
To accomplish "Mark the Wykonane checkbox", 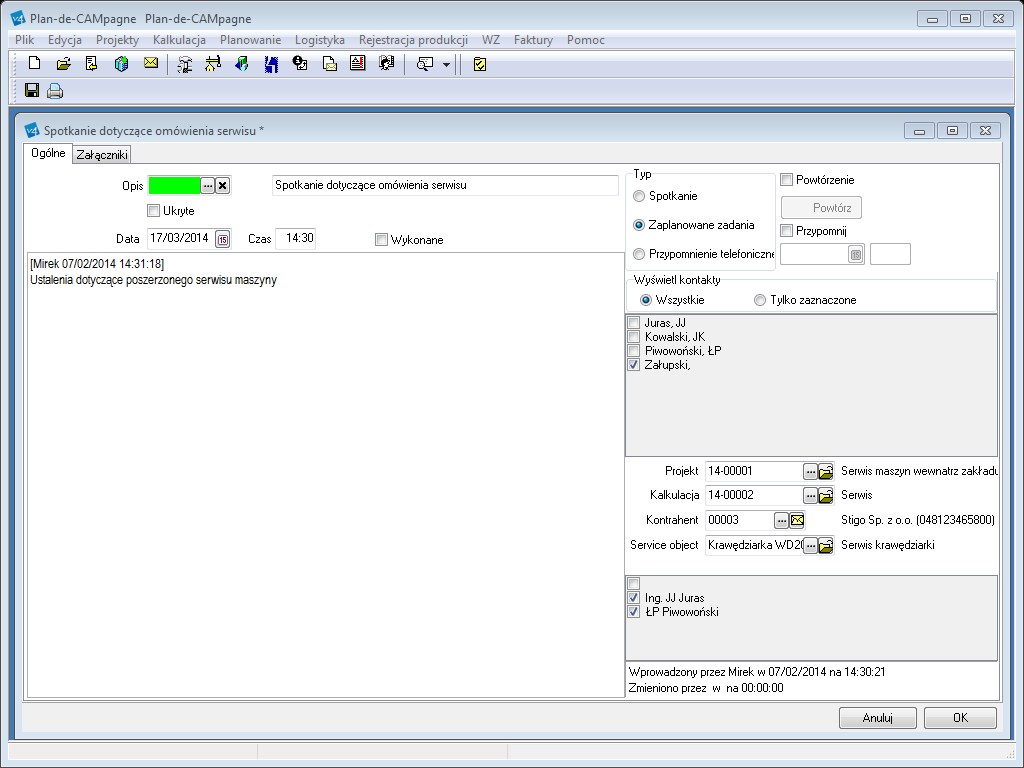I will 381,239.
